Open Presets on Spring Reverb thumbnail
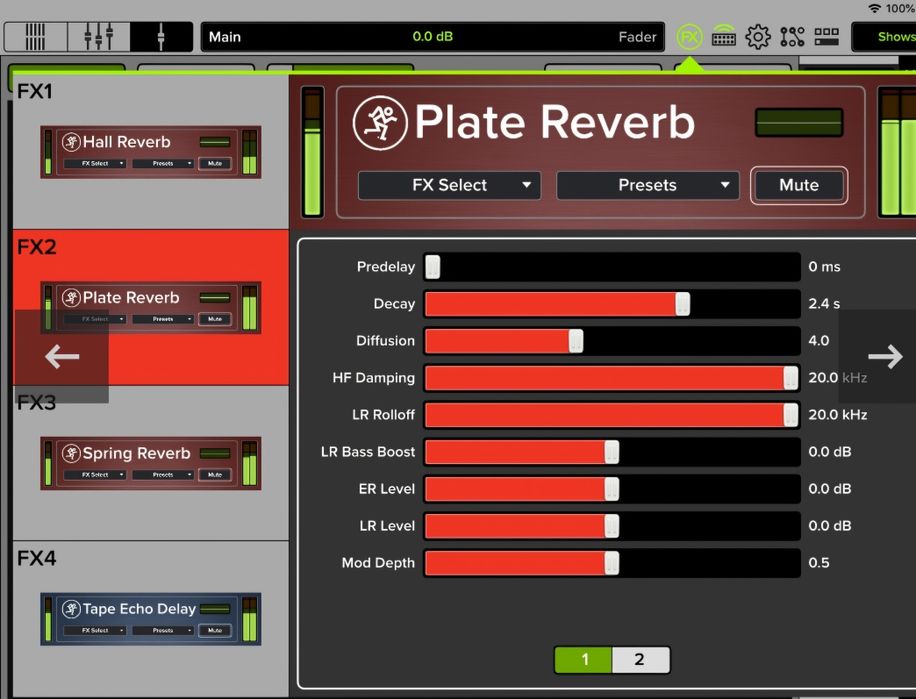 [163, 475]
